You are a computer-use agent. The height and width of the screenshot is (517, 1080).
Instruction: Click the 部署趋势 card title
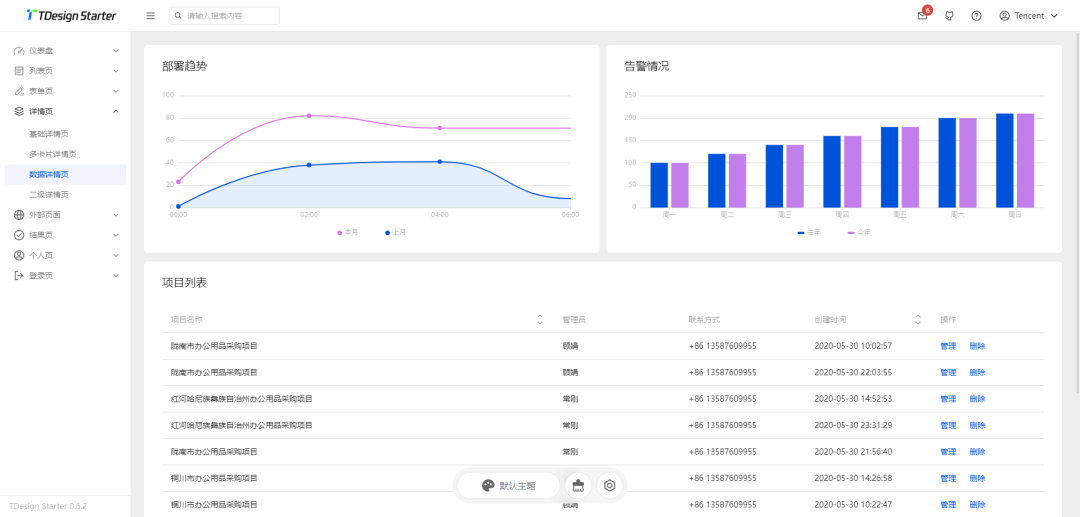(x=185, y=67)
